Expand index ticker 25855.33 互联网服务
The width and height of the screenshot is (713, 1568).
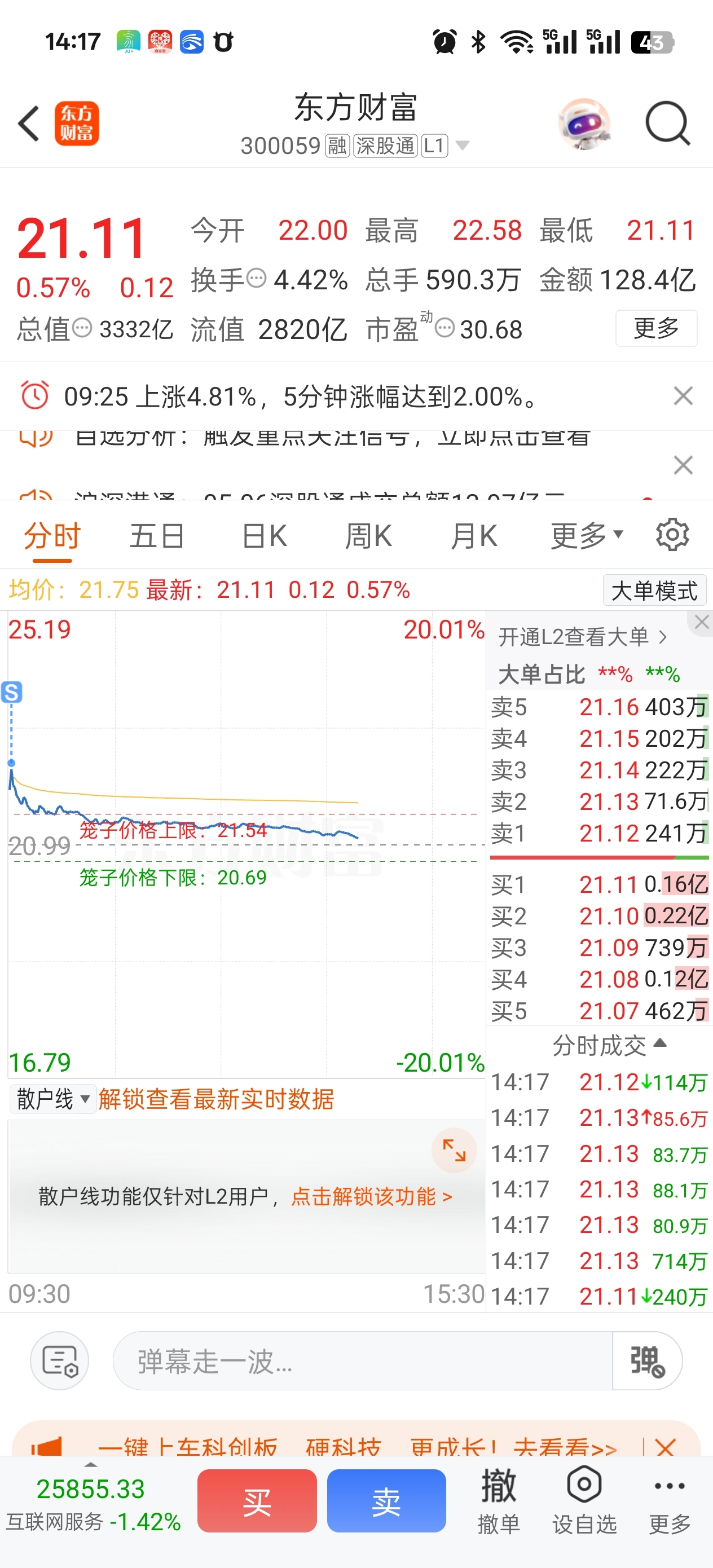[93, 1504]
